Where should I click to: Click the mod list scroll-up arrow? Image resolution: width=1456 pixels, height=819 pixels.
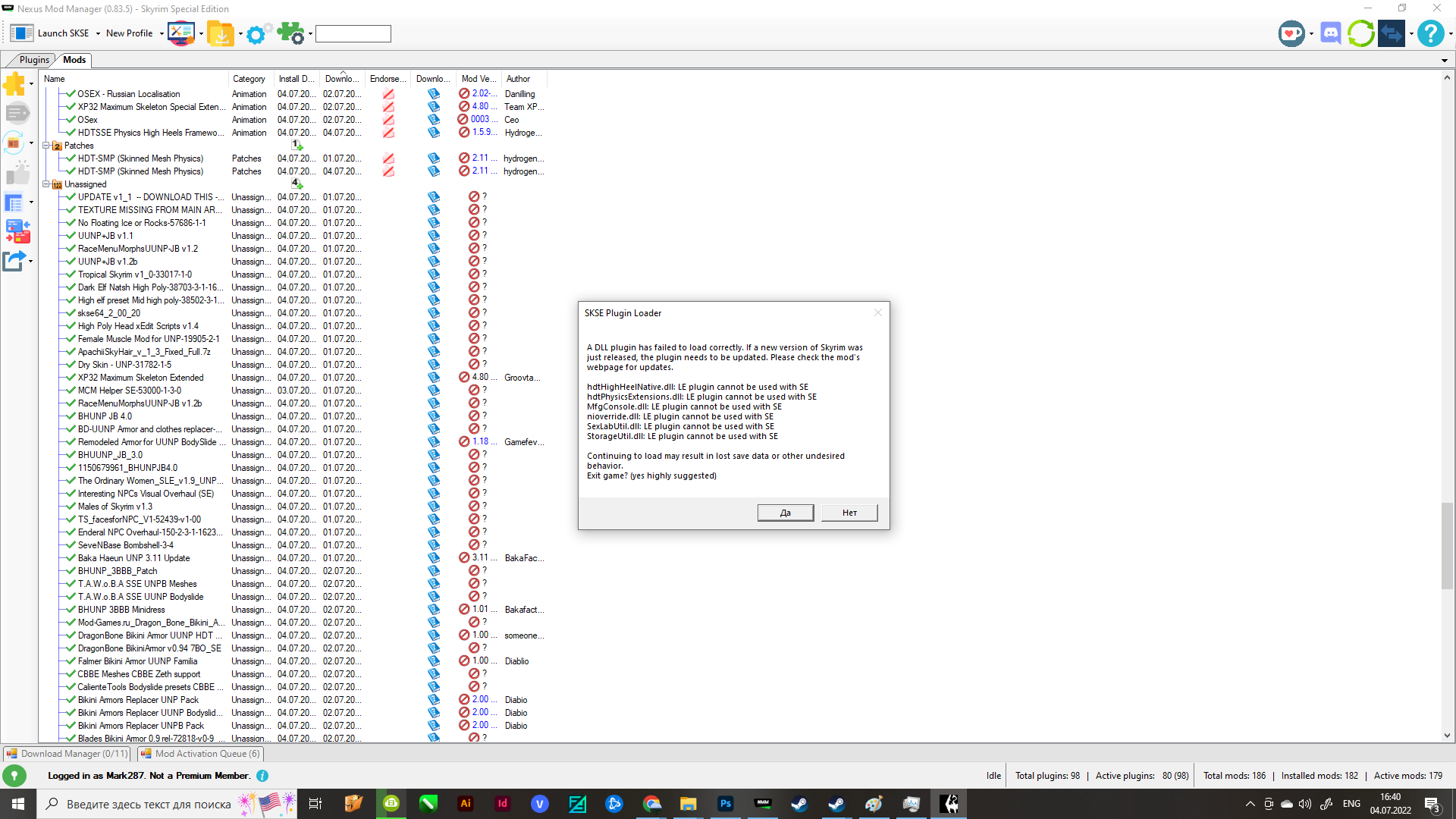(x=1447, y=77)
